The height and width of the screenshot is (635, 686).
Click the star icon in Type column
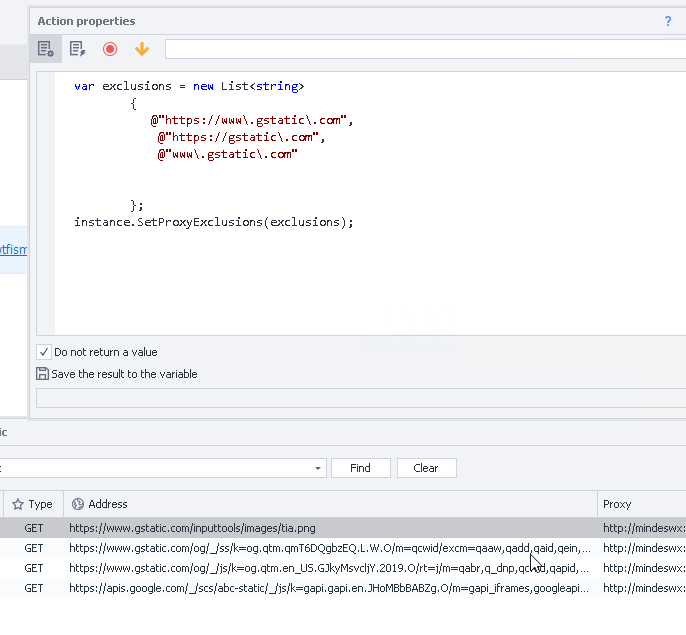pos(17,504)
